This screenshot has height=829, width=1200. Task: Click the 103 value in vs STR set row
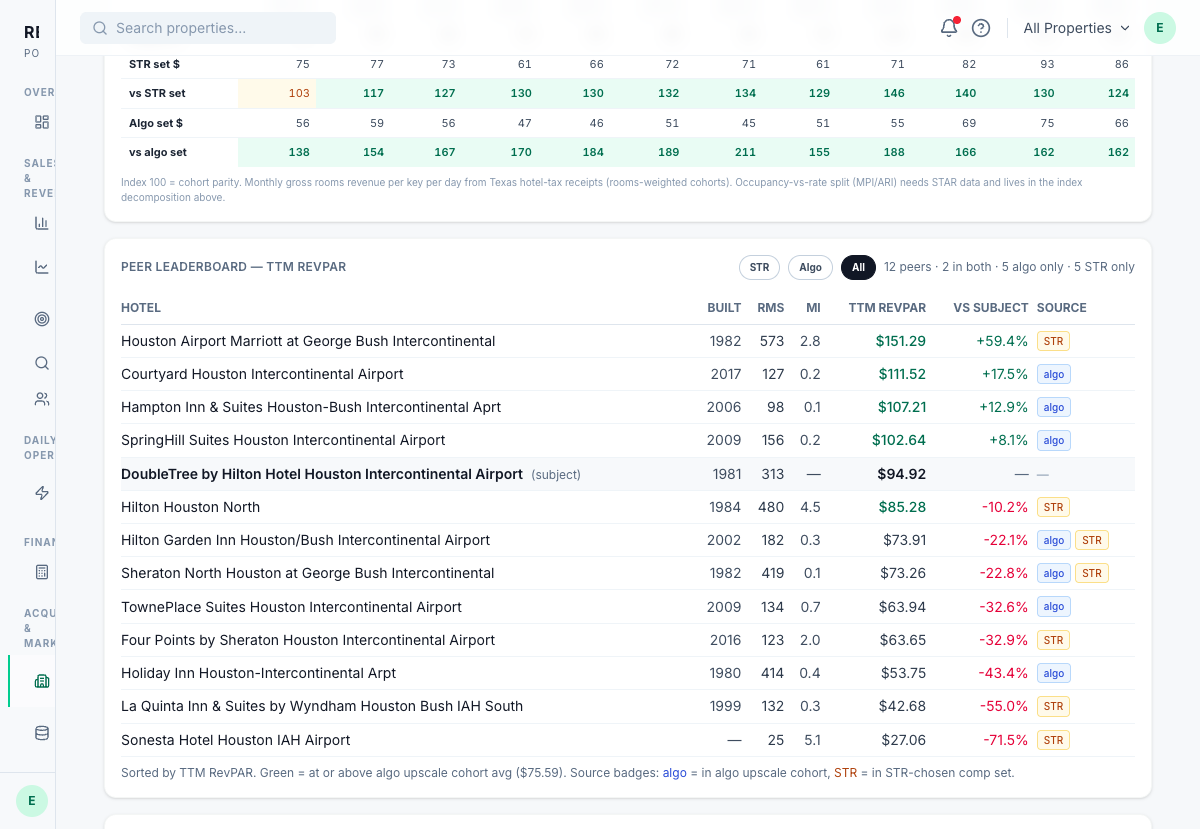(299, 93)
